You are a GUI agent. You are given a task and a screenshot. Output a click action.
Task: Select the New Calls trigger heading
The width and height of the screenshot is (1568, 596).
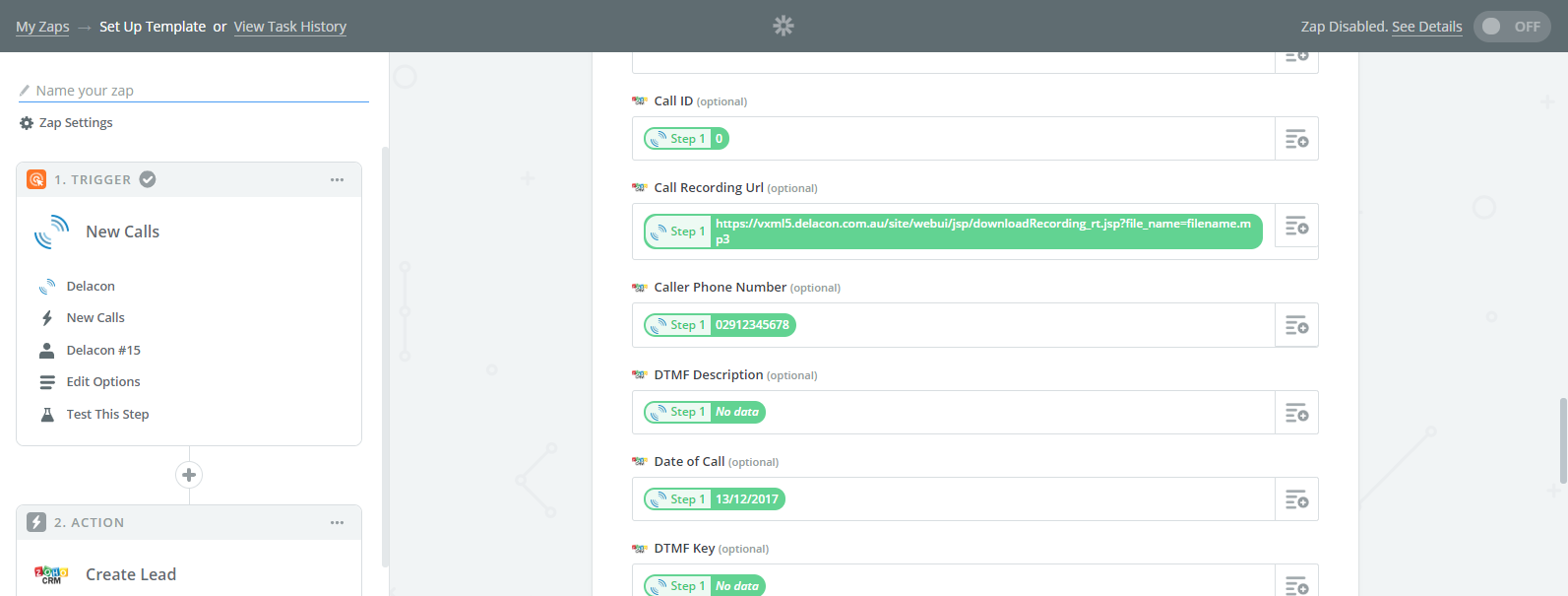point(122,232)
